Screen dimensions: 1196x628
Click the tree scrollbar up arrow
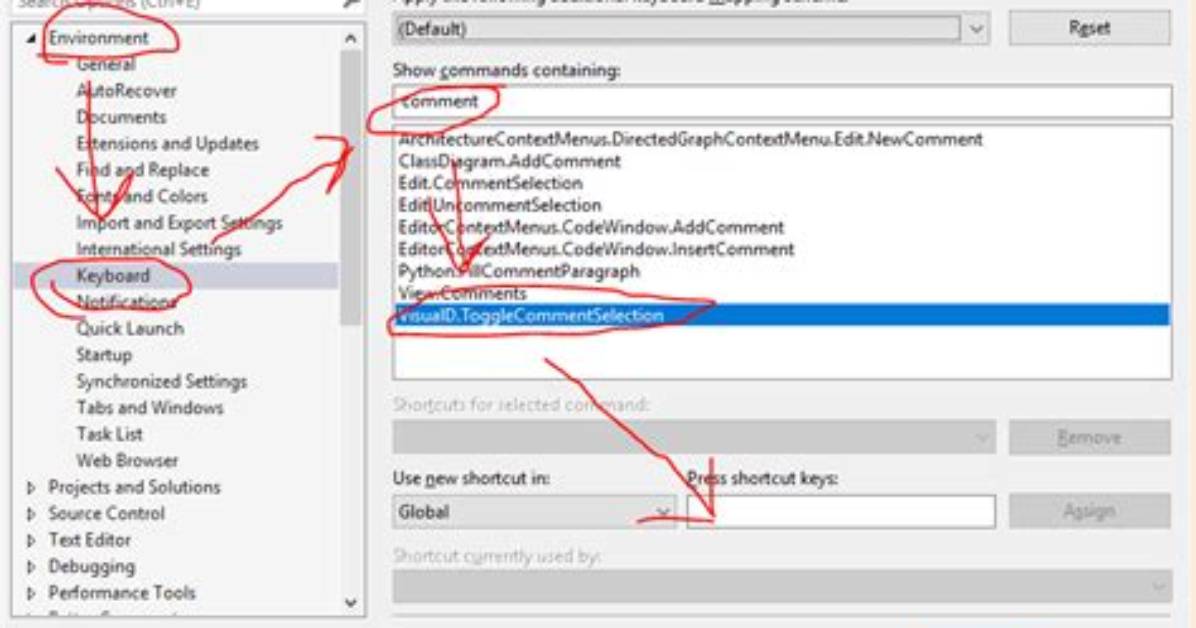pyautogui.click(x=350, y=38)
